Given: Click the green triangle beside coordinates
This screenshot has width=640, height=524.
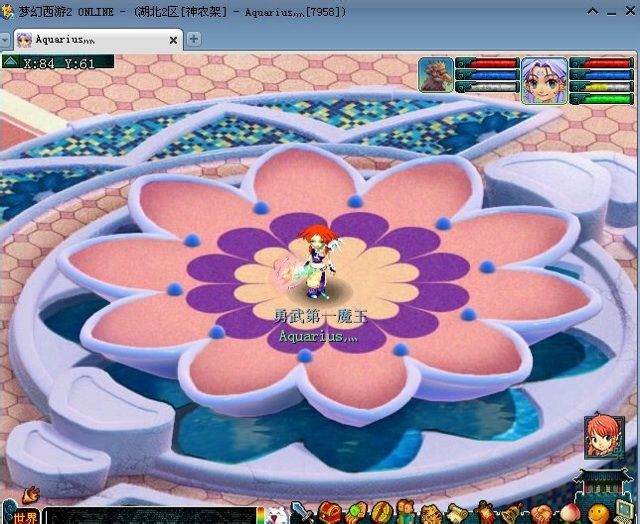Looking at the screenshot, I should point(11,62).
